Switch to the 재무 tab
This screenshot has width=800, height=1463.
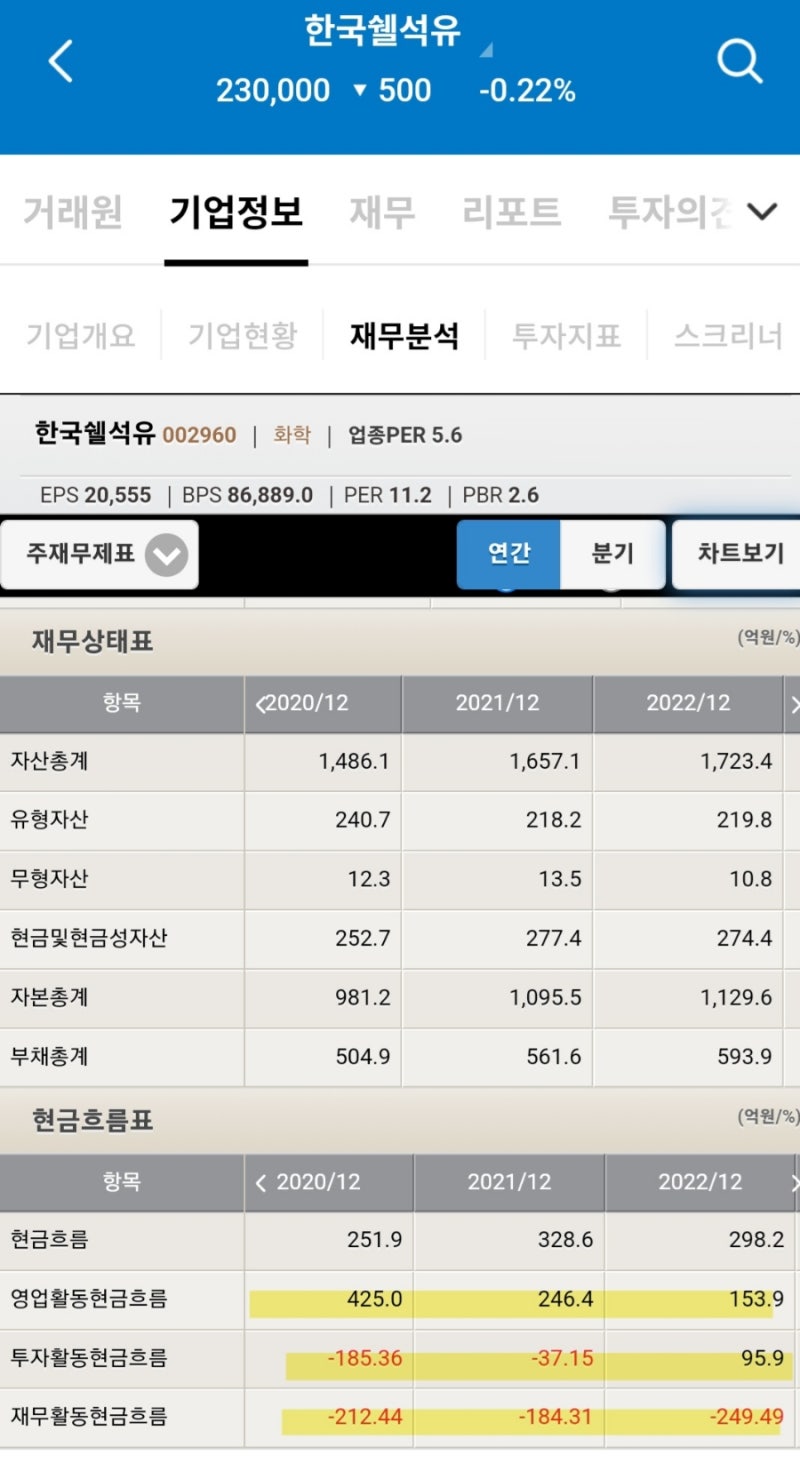click(x=381, y=211)
